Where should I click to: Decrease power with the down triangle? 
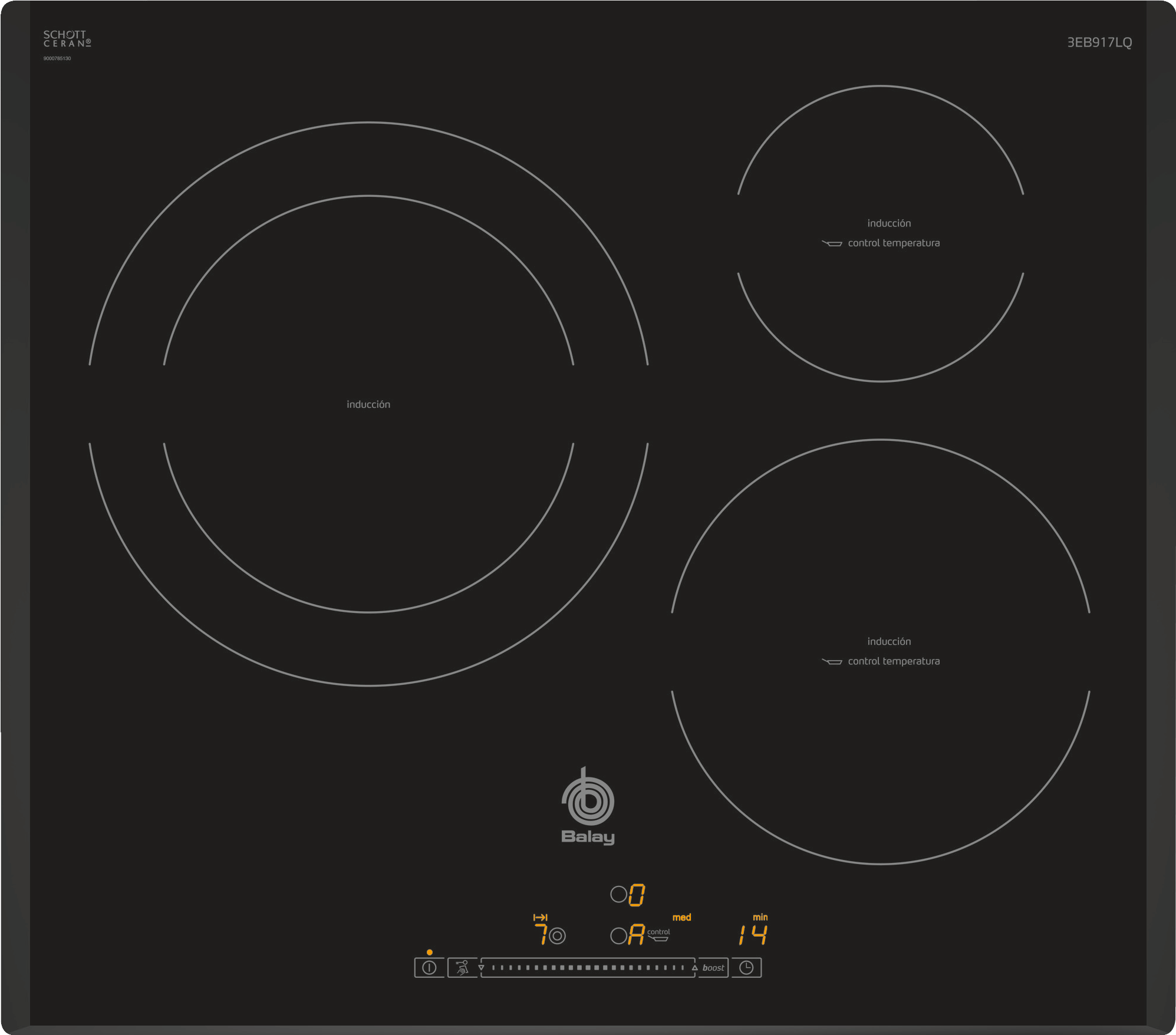coord(482,968)
